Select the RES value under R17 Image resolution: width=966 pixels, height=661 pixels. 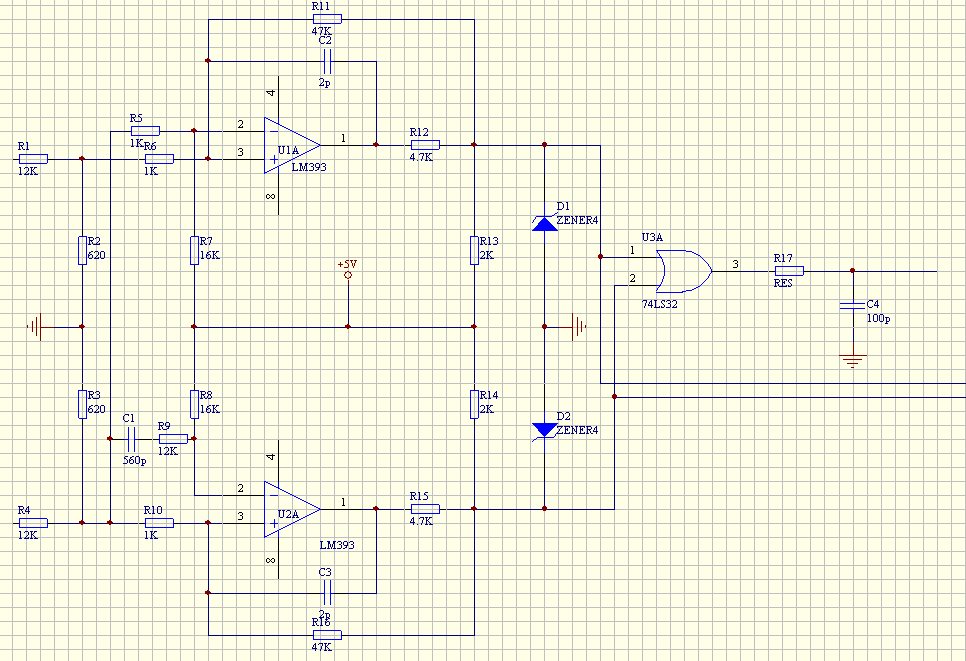[783, 283]
